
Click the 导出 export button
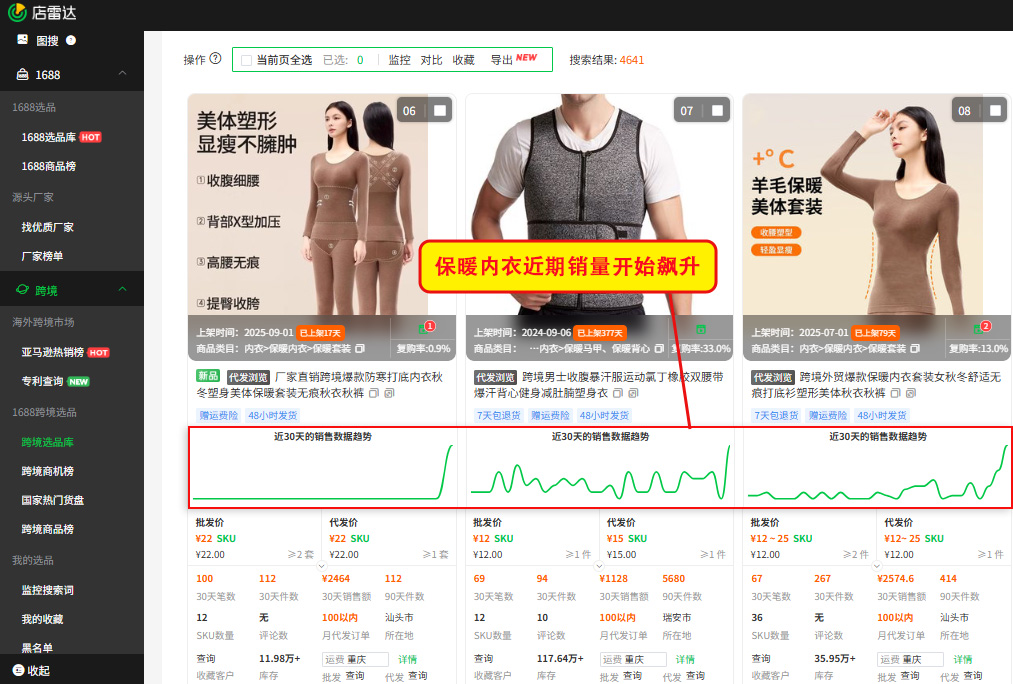501,60
